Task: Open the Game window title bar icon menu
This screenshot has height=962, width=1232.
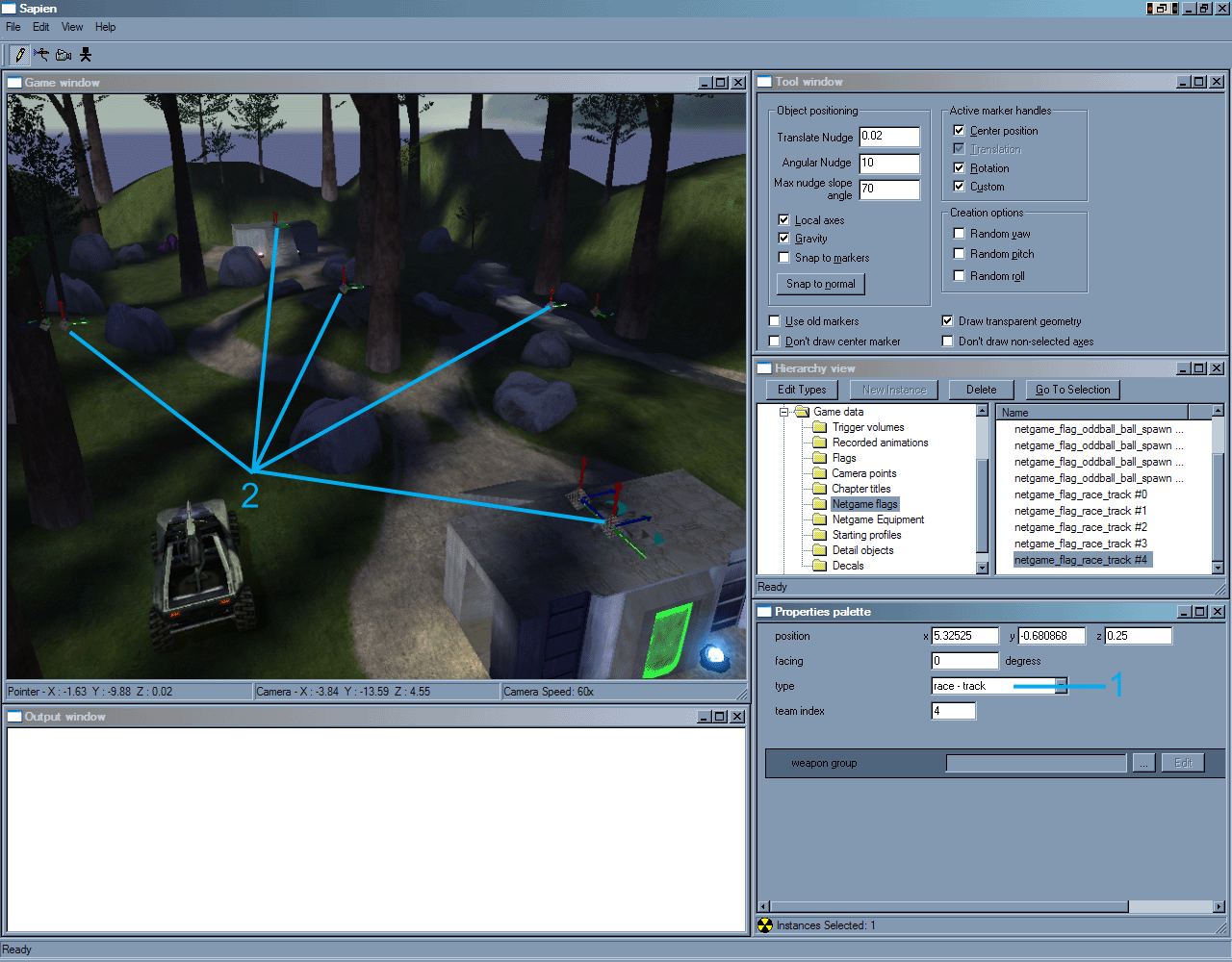Action: pyautogui.click(x=14, y=83)
